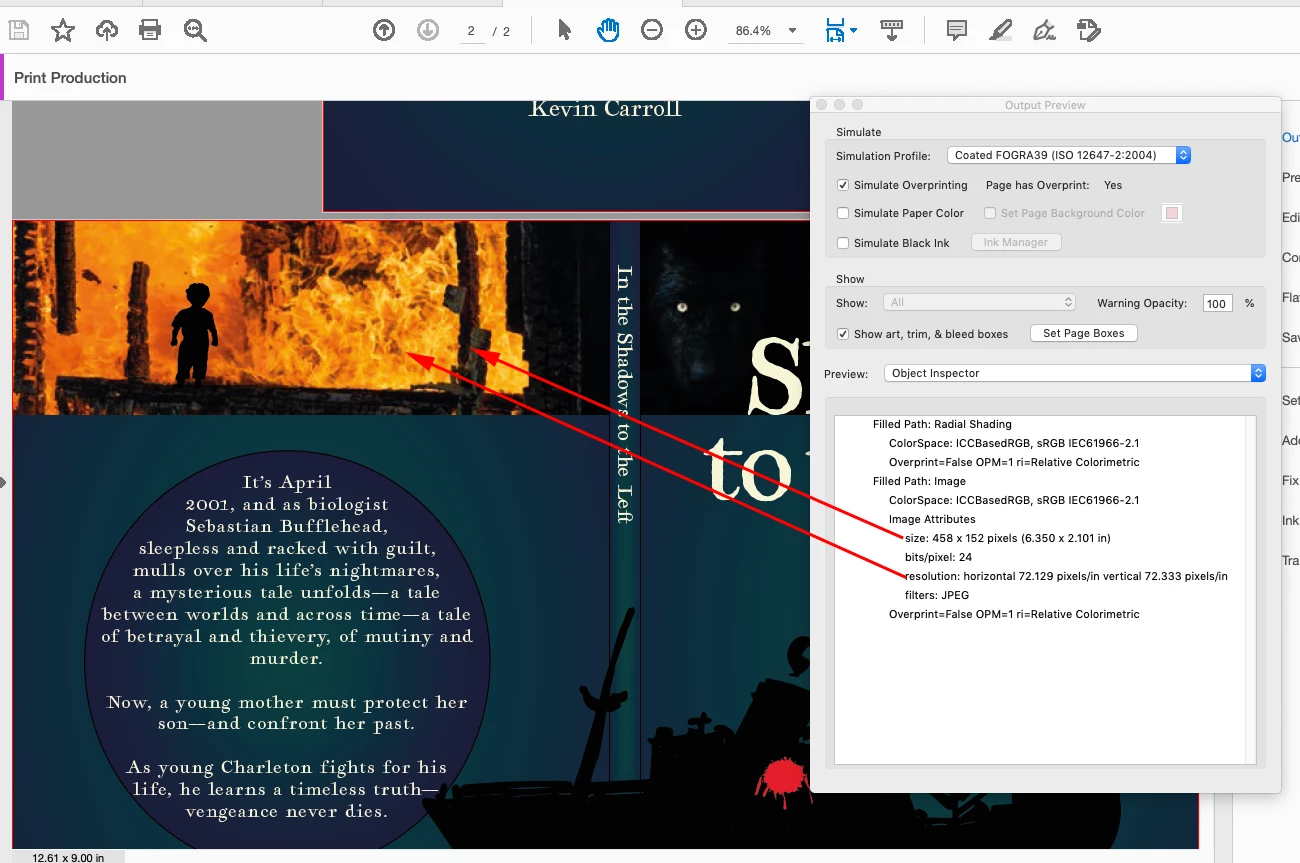The image size is (1300, 863).
Task: Click the 12.61 x 9.00 in size readout
Action: [x=68, y=857]
